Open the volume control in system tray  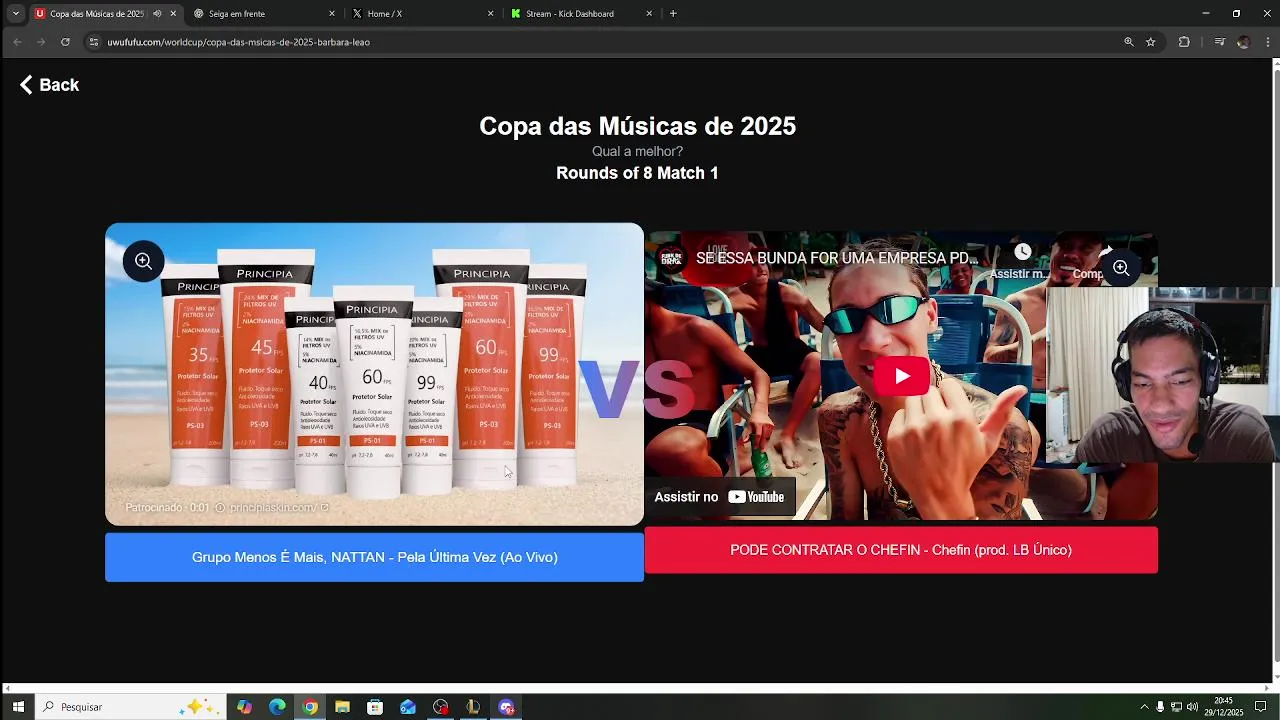pyautogui.click(x=1192, y=707)
